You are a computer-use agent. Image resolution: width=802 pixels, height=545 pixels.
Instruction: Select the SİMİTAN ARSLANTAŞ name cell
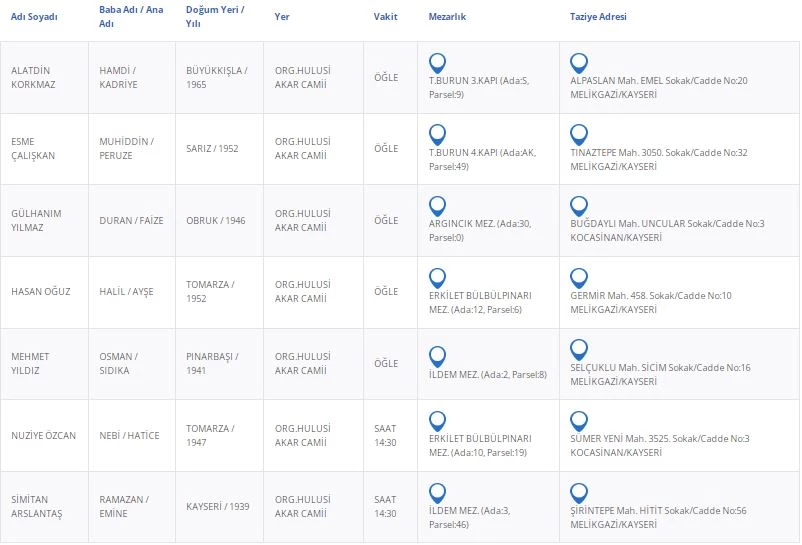[x=36, y=506]
